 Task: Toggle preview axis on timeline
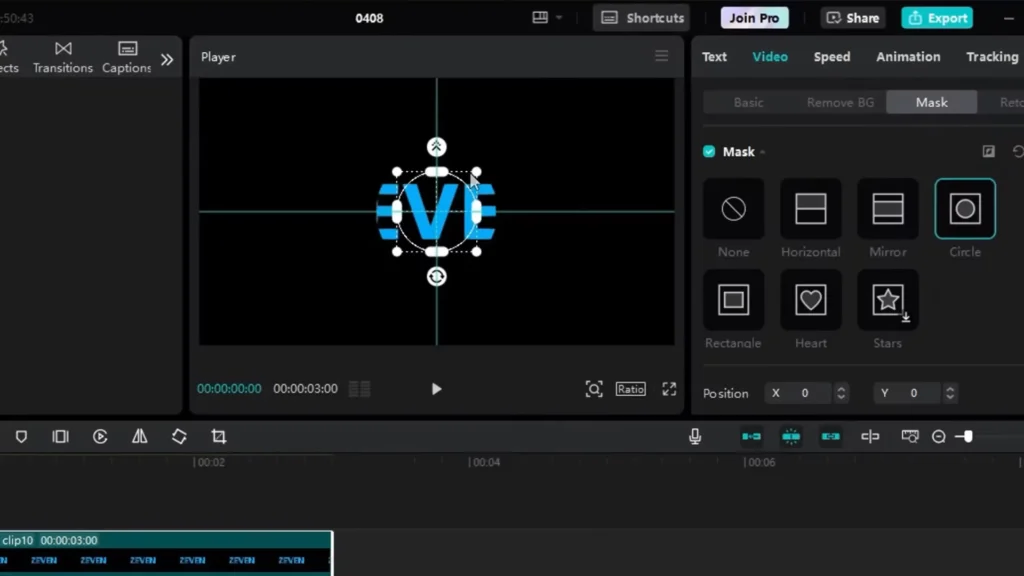tap(870, 436)
